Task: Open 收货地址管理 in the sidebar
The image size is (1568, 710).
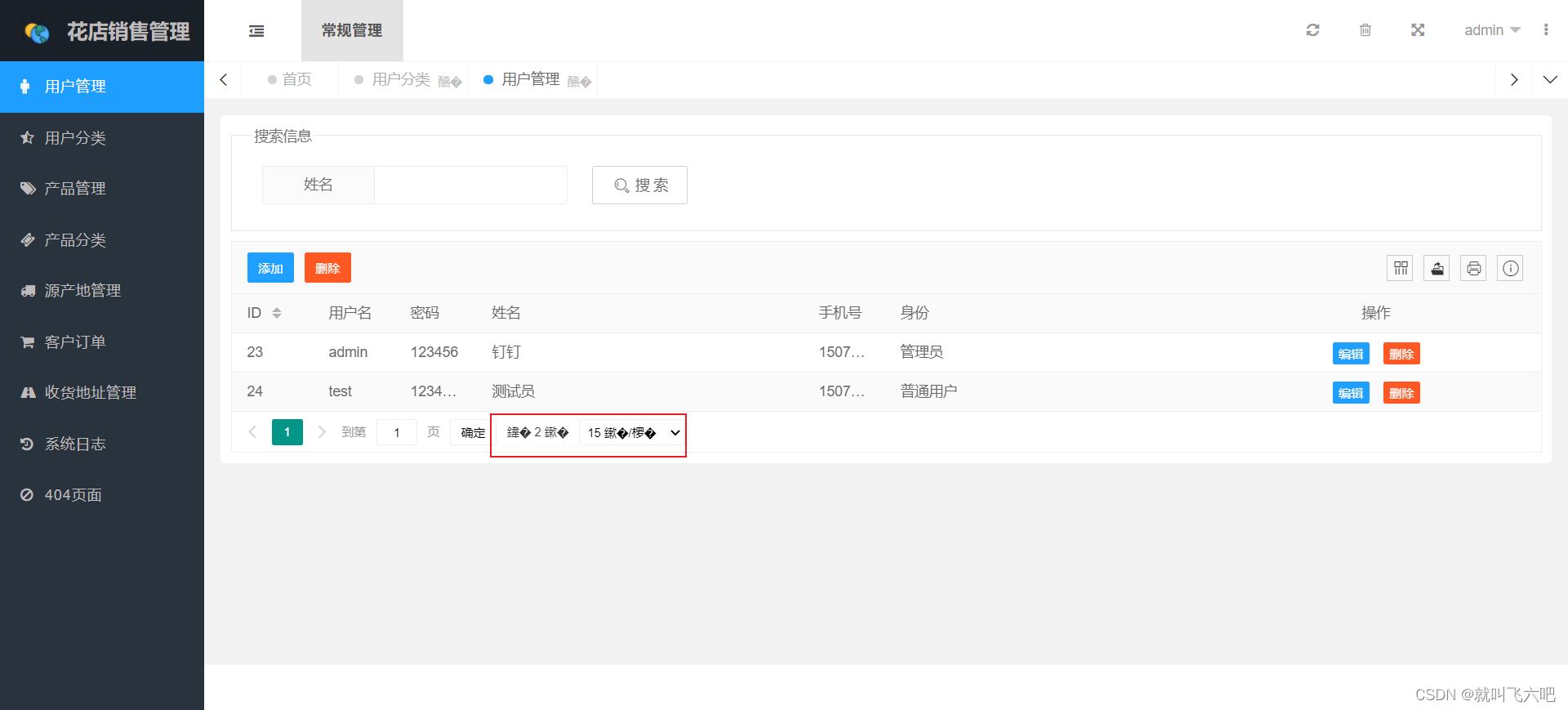Action: (102, 393)
